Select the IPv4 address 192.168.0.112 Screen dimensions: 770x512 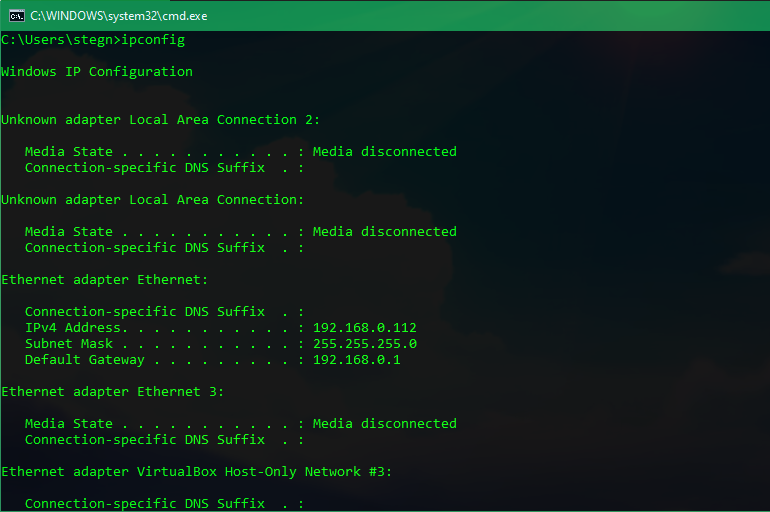[x=365, y=327]
